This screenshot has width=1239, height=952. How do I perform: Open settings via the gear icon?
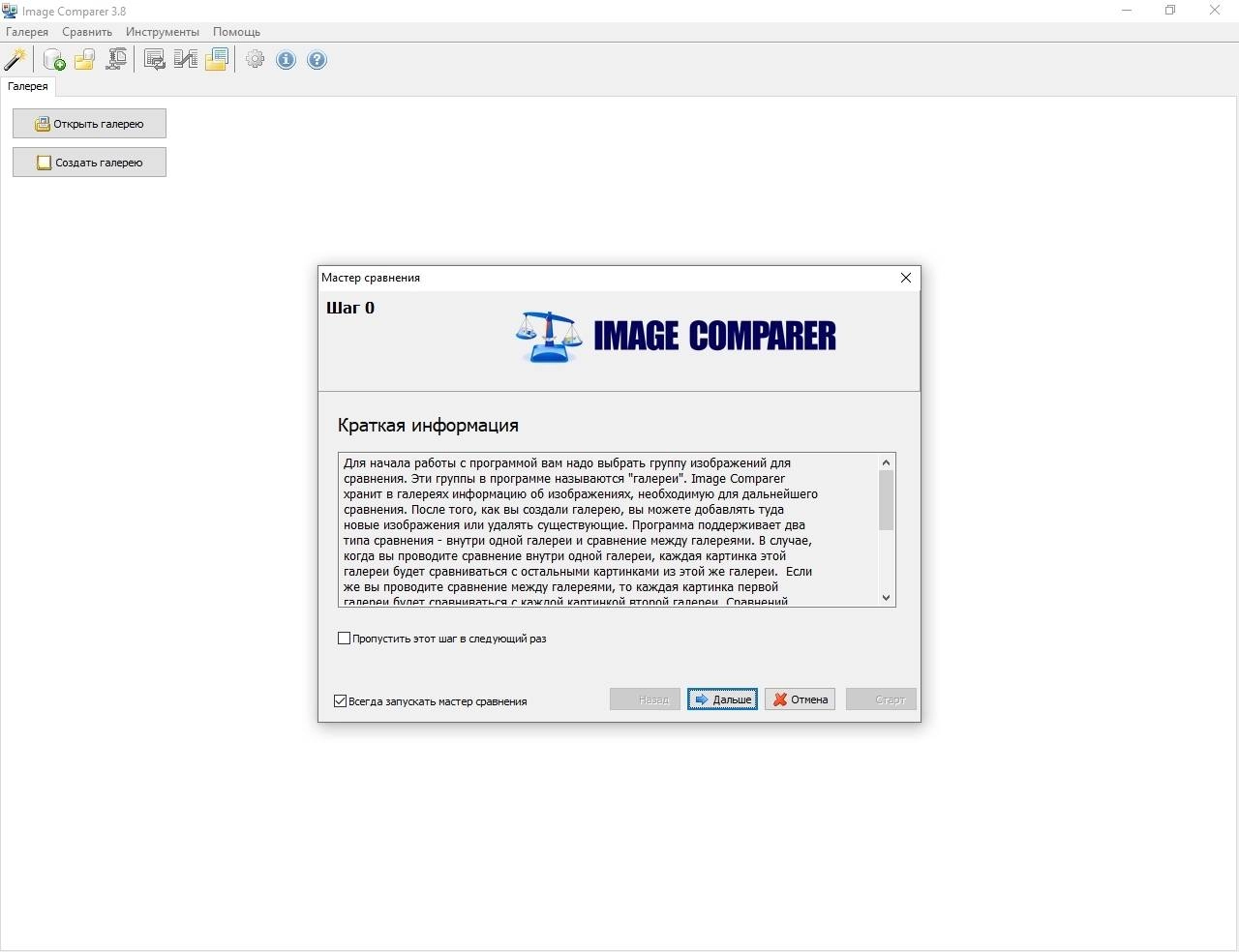click(255, 60)
